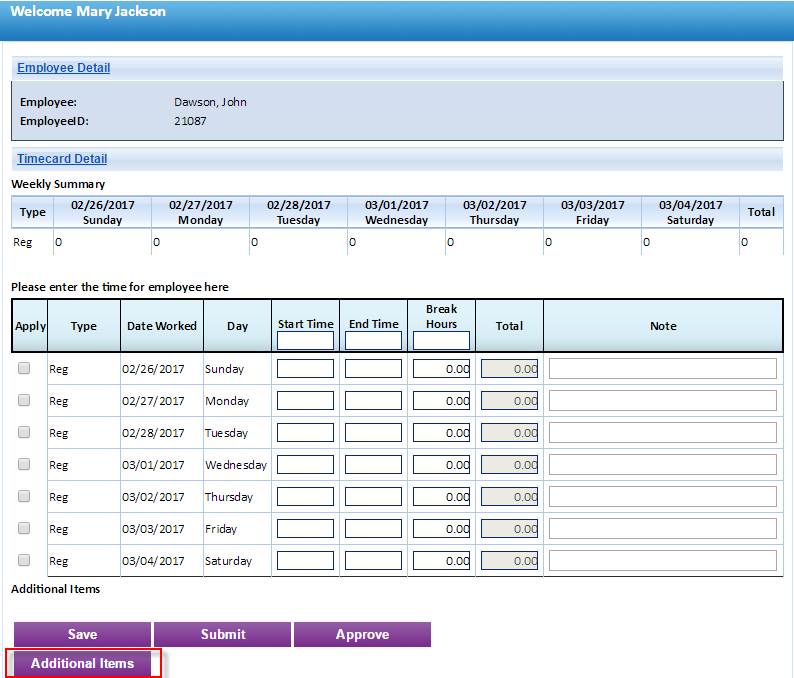Click the '03/01/2017 Wednesday' summary header
The image size is (794, 678).
coord(396,212)
